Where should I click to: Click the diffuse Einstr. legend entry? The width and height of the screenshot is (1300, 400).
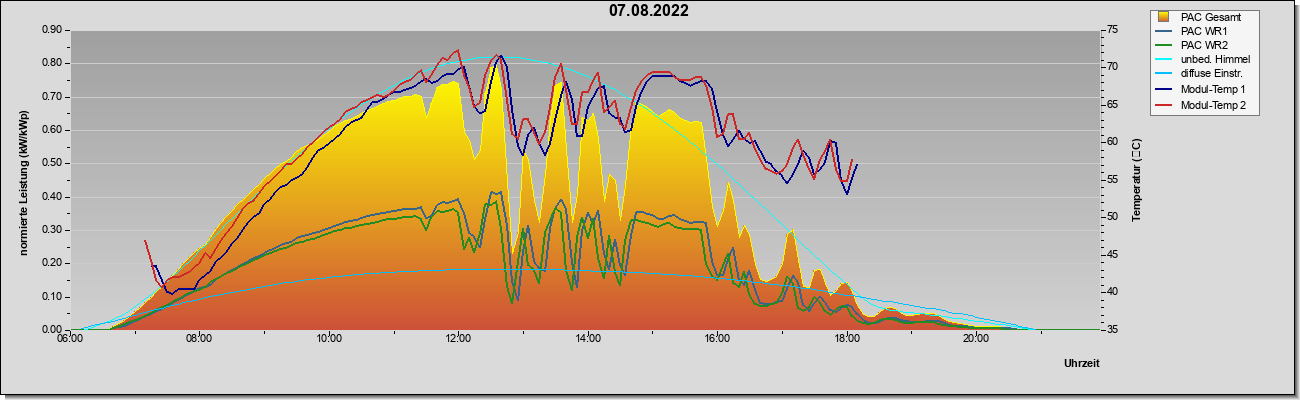[x=1200, y=75]
